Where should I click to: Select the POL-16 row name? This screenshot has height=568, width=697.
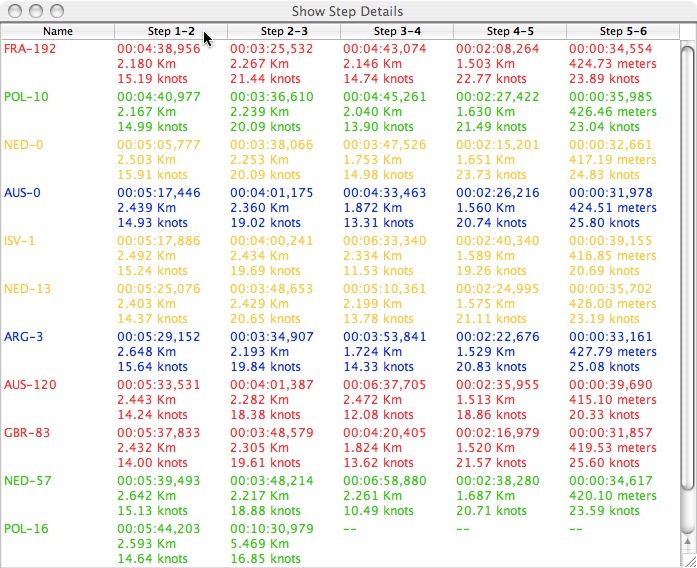(x=26, y=528)
